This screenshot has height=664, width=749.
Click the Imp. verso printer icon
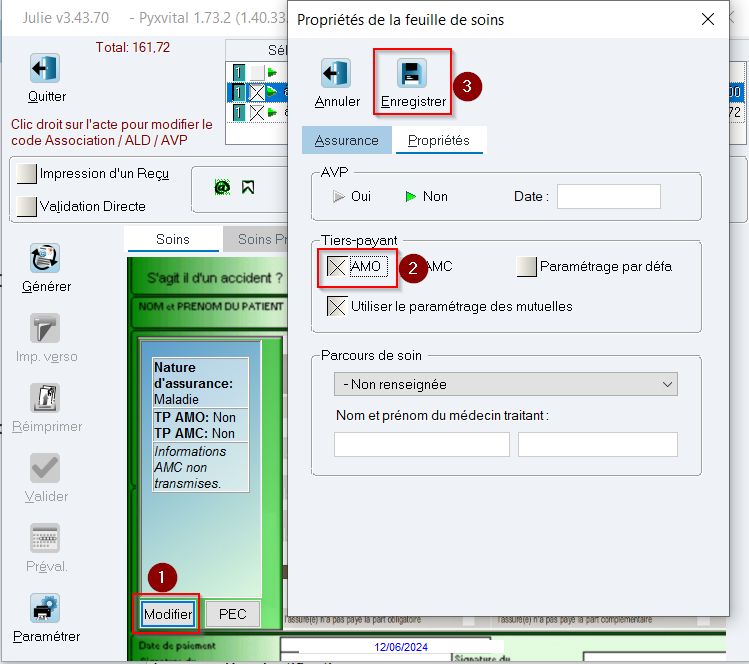(45, 328)
